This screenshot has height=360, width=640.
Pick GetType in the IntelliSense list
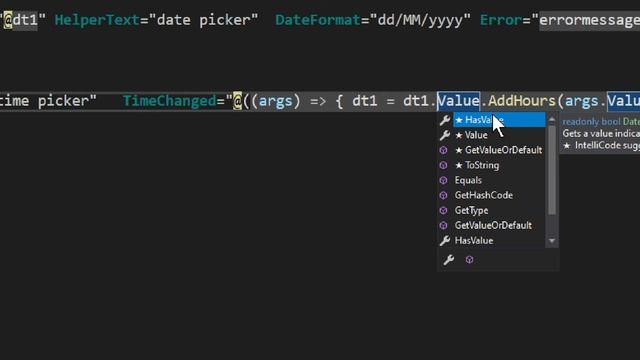[499, 211]
